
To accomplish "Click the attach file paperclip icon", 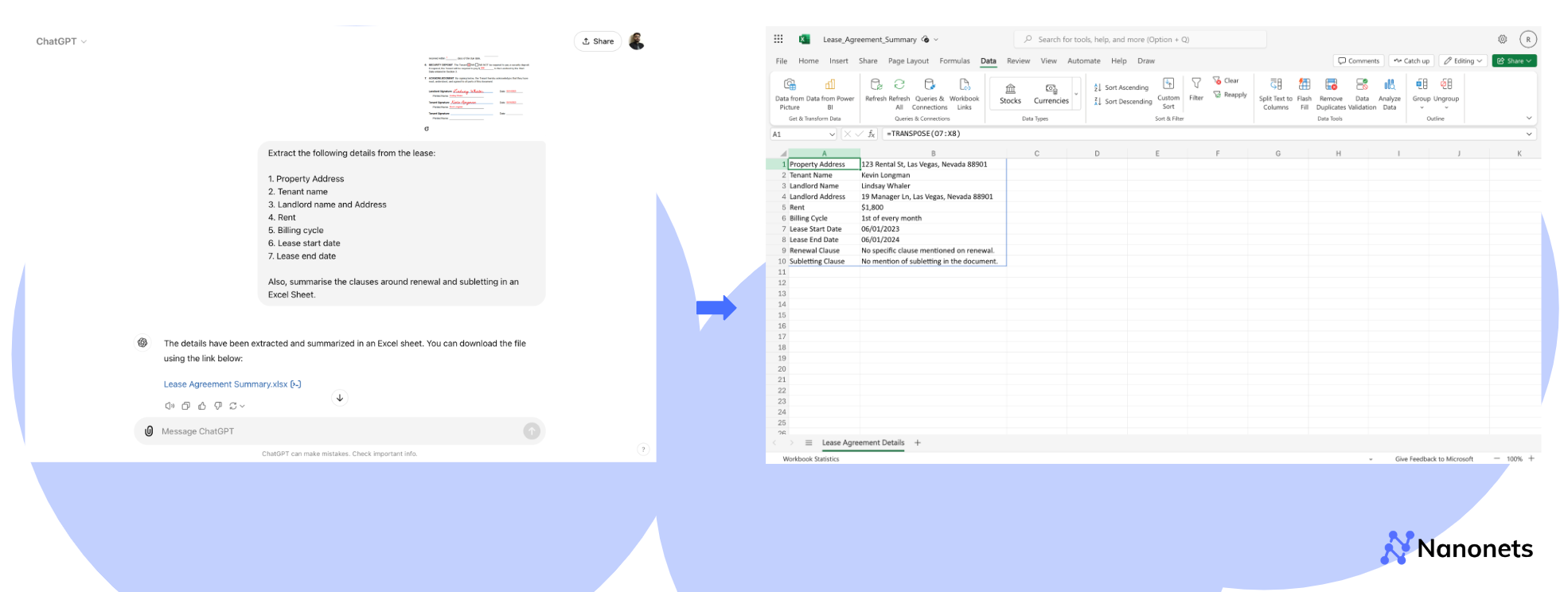I will click(149, 431).
